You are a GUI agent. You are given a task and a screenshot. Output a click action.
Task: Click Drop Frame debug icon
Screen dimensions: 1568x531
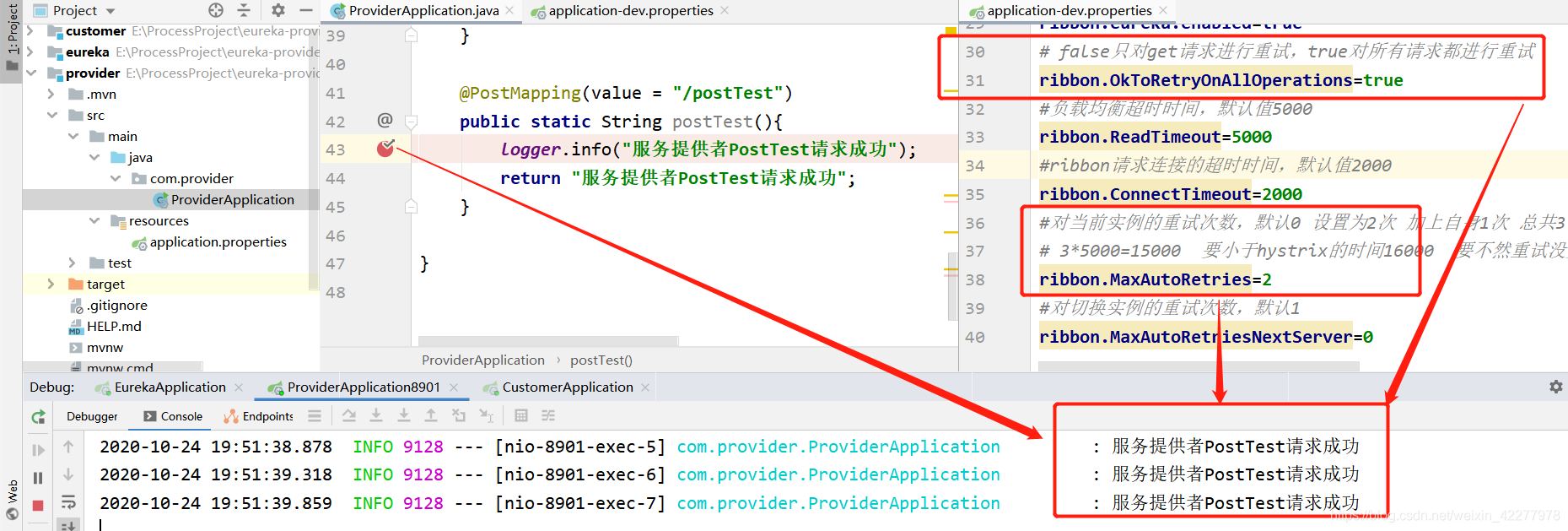[459, 415]
